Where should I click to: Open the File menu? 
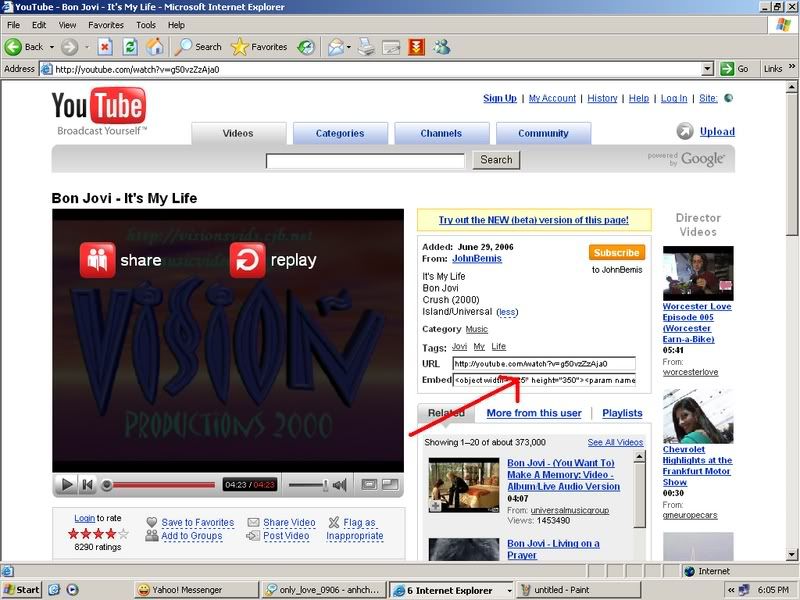14,25
